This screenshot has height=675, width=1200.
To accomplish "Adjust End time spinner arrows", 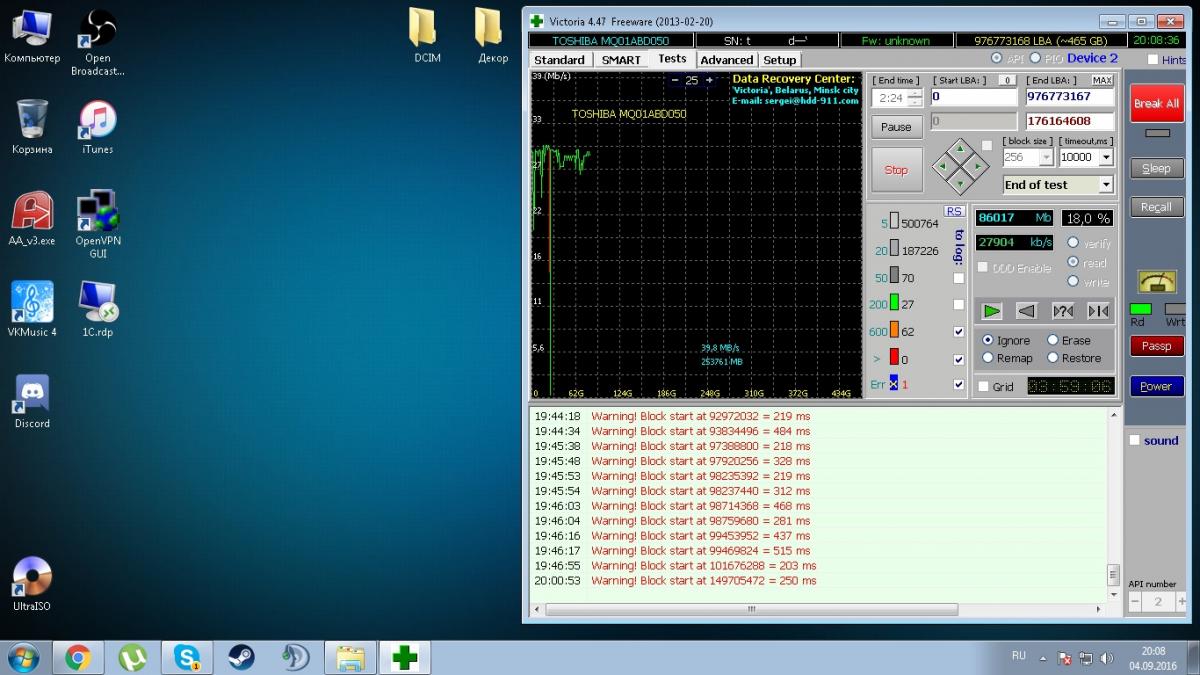I will click(x=914, y=98).
